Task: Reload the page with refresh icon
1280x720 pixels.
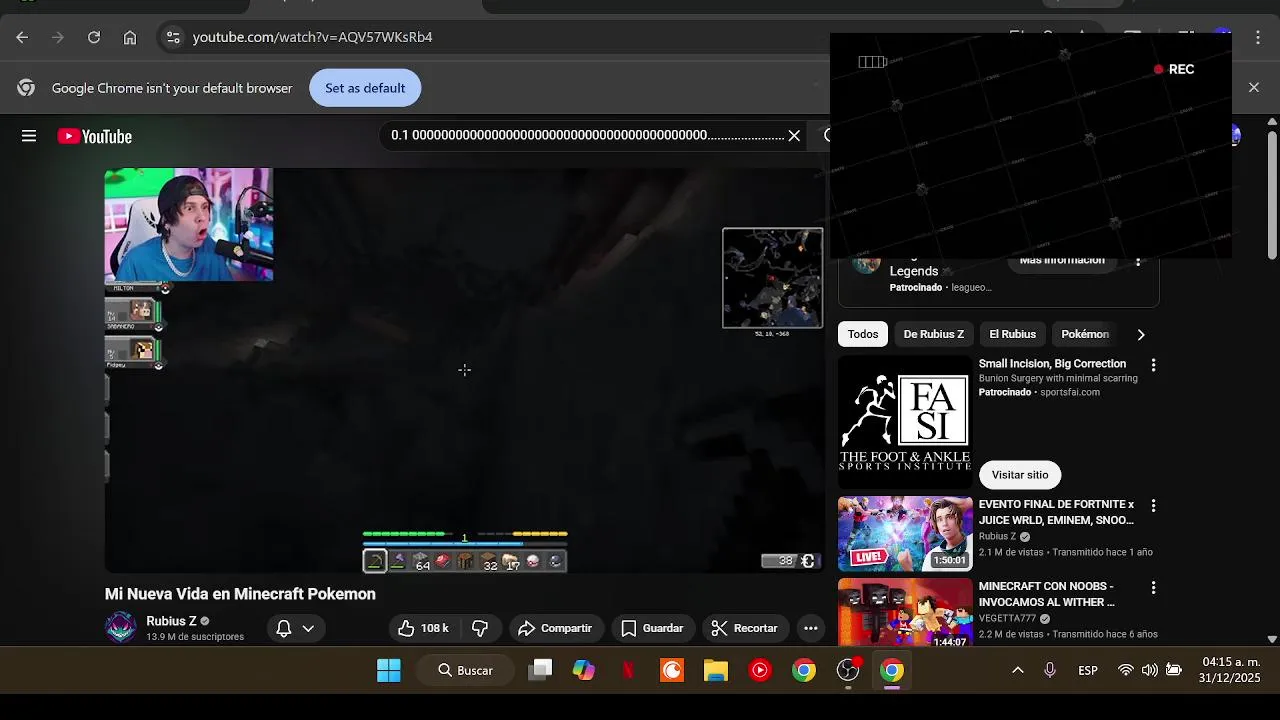Action: pyautogui.click(x=94, y=37)
